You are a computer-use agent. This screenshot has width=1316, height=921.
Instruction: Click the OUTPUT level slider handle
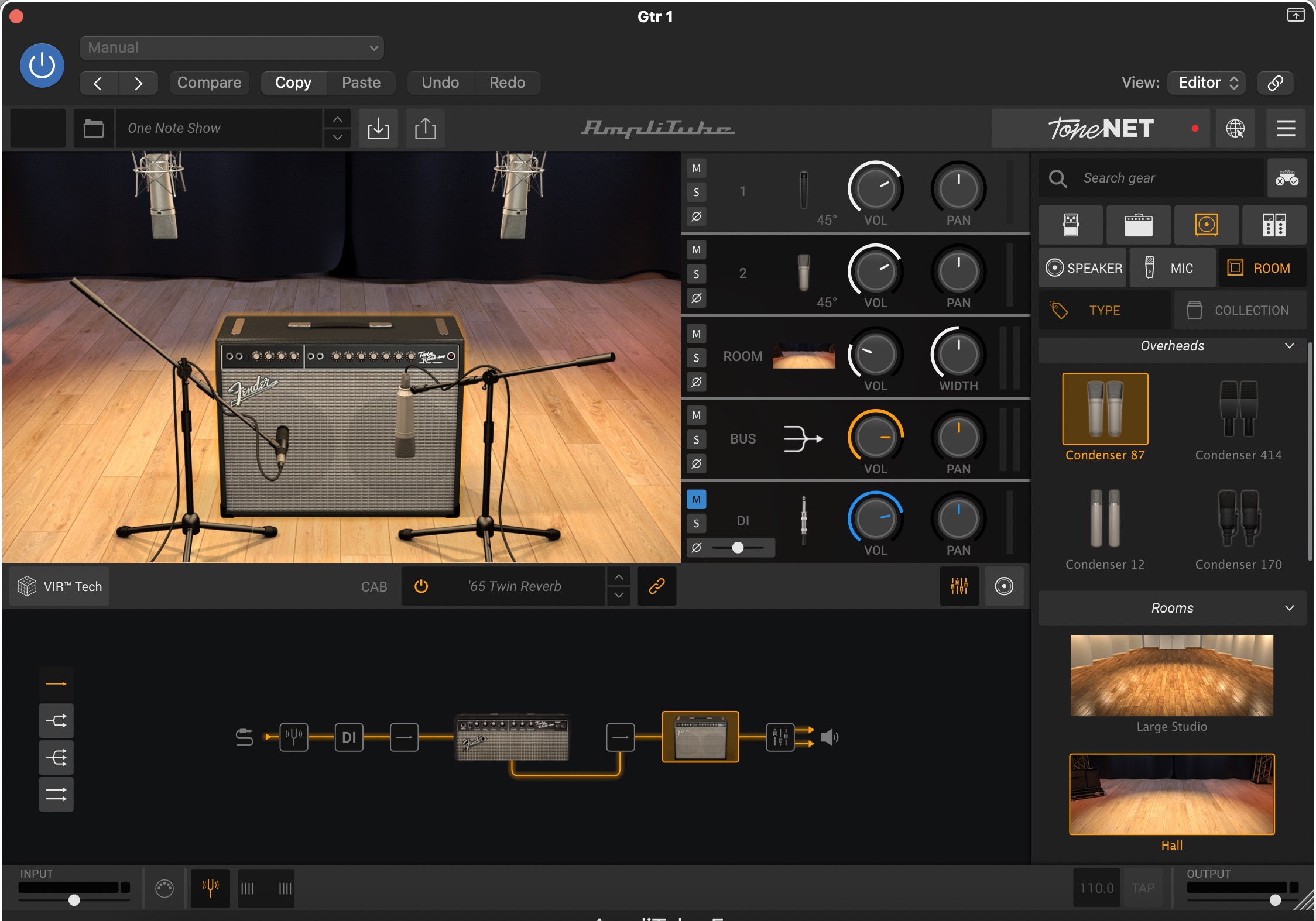tap(1275, 900)
